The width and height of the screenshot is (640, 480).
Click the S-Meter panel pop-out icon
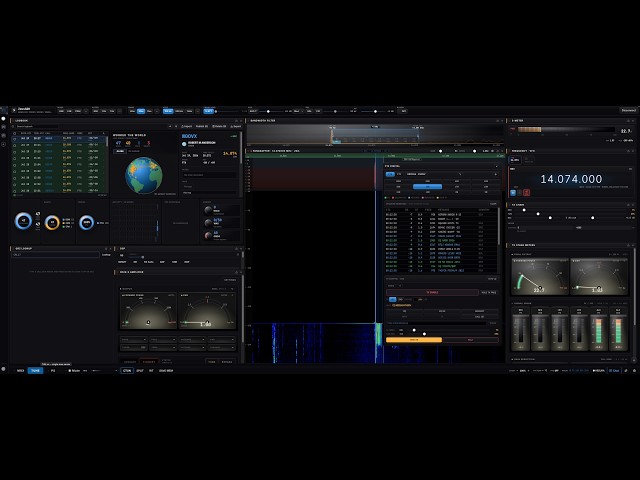(x=628, y=121)
